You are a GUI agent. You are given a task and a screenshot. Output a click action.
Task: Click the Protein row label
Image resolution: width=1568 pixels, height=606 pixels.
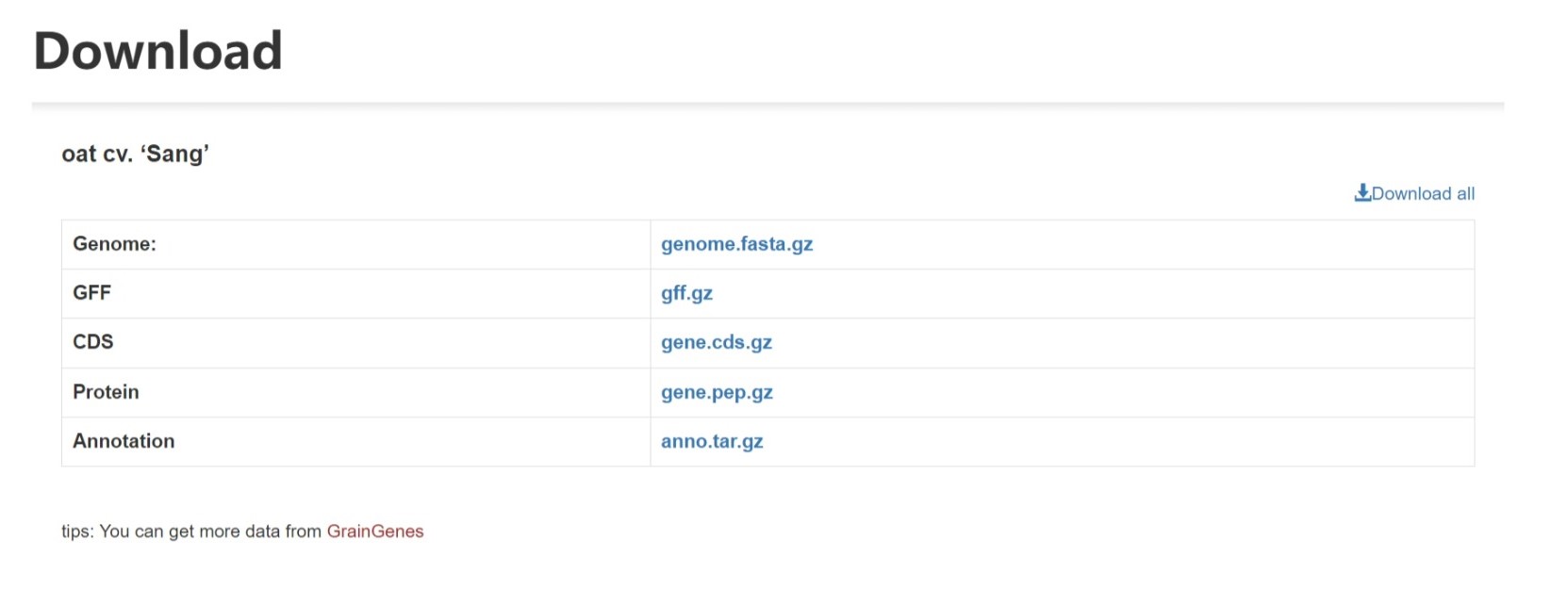[106, 392]
